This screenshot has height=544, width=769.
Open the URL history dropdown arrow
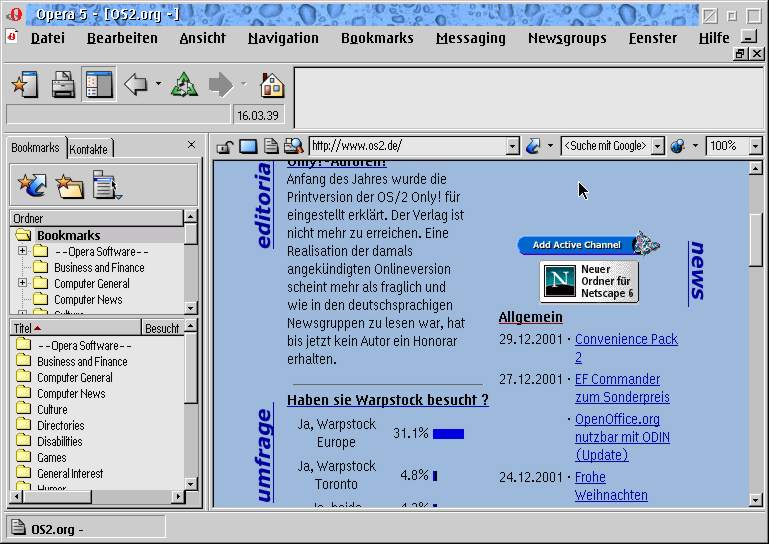pos(513,146)
